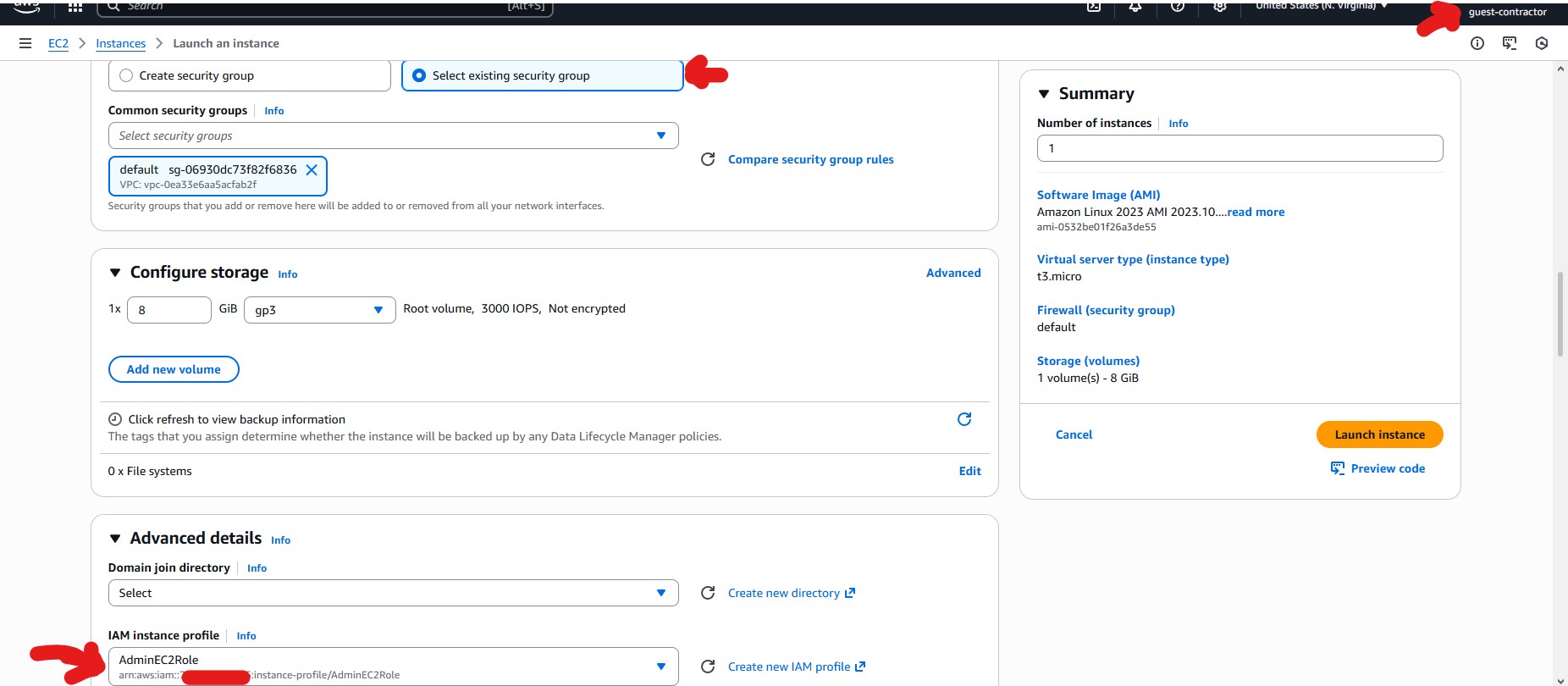Refresh the security groups list
This screenshot has height=686, width=1568.
point(708,159)
